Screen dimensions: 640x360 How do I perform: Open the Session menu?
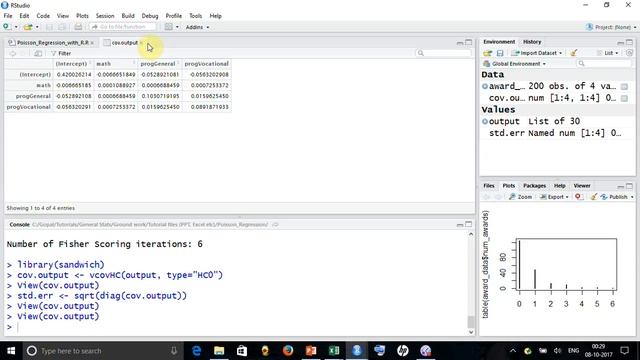pyautogui.click(x=105, y=16)
